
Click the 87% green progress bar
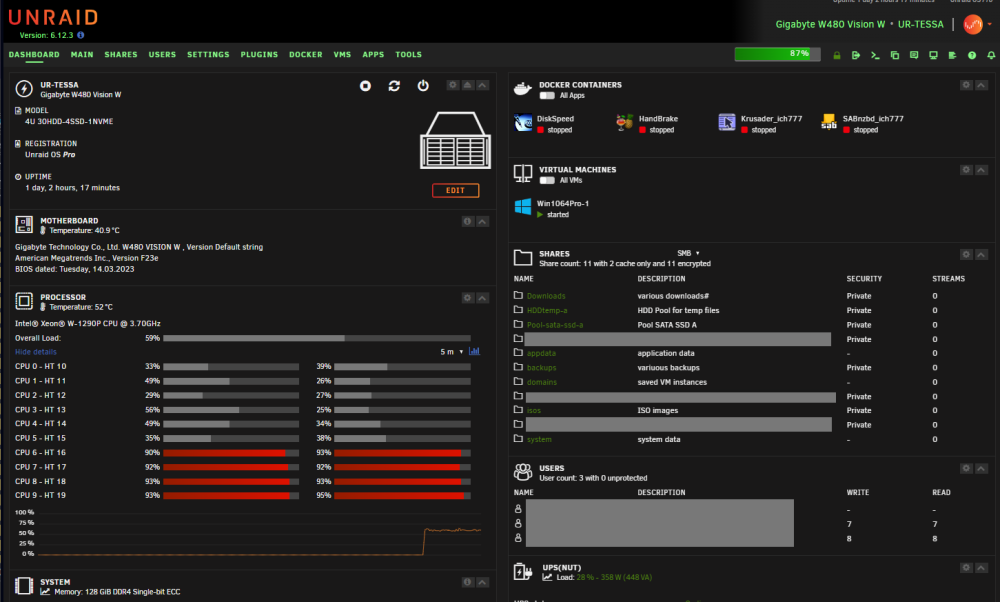(777, 54)
